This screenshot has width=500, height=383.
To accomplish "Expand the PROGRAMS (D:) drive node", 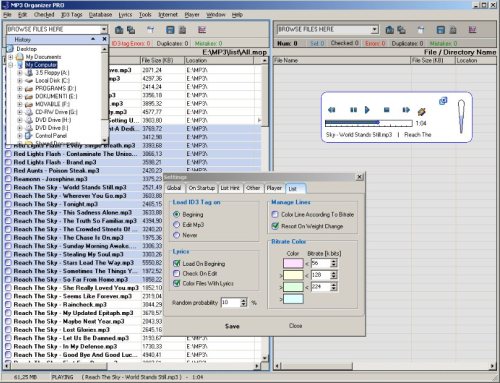I will point(20,89).
